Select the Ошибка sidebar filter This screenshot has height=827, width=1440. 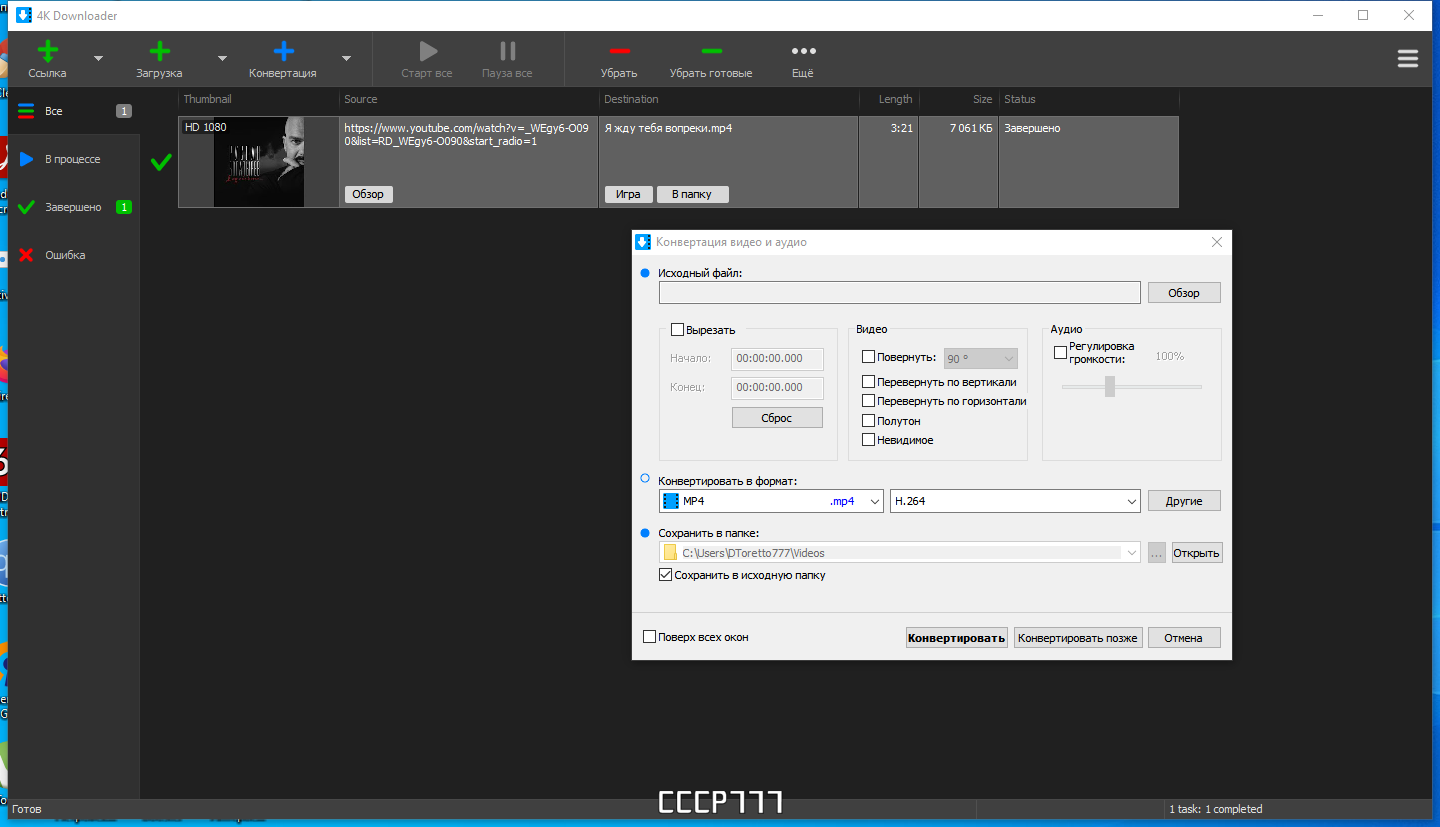point(74,255)
